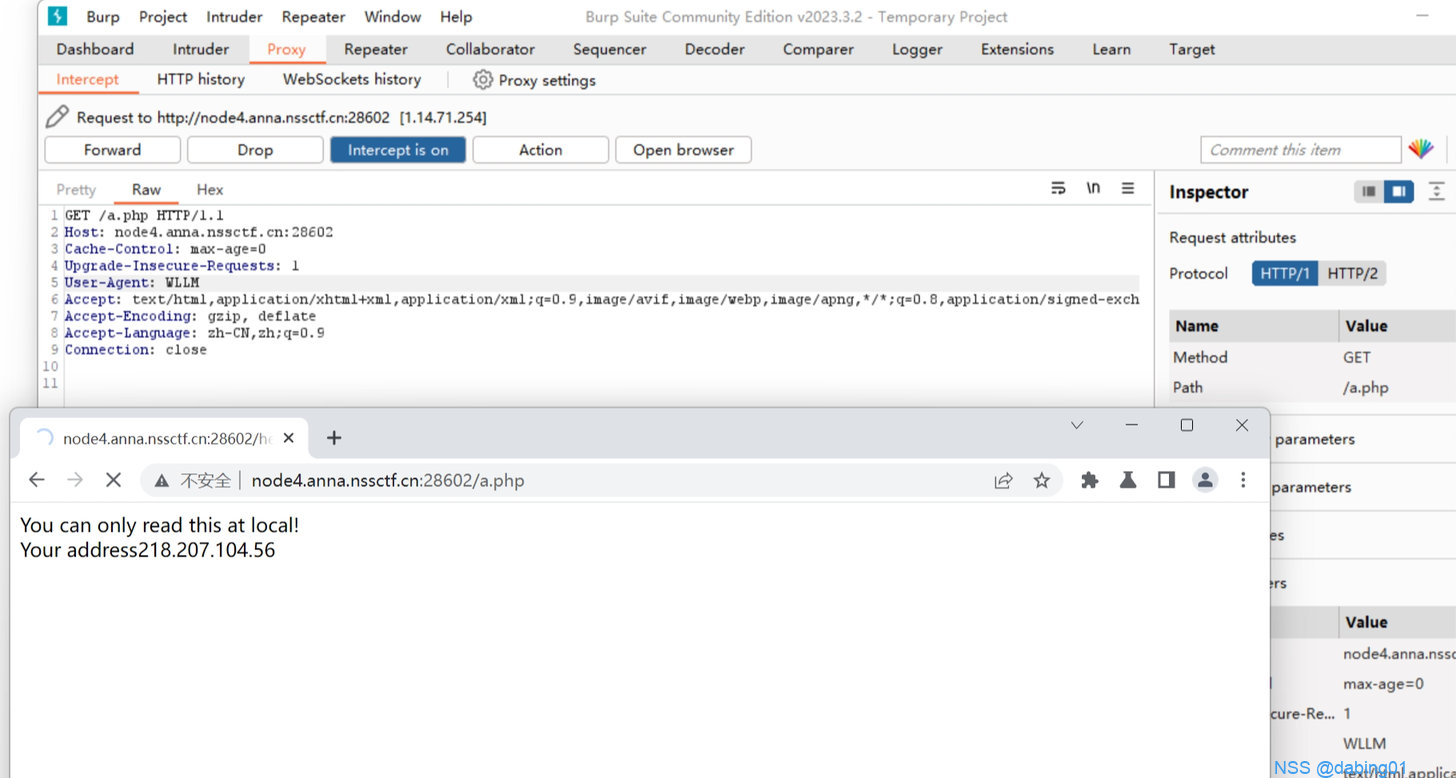Open the Action dropdown button

tap(540, 150)
